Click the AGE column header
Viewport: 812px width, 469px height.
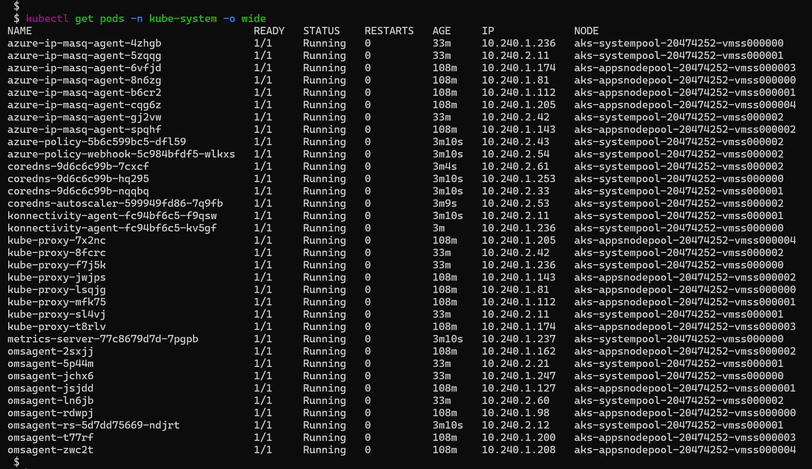(x=442, y=31)
